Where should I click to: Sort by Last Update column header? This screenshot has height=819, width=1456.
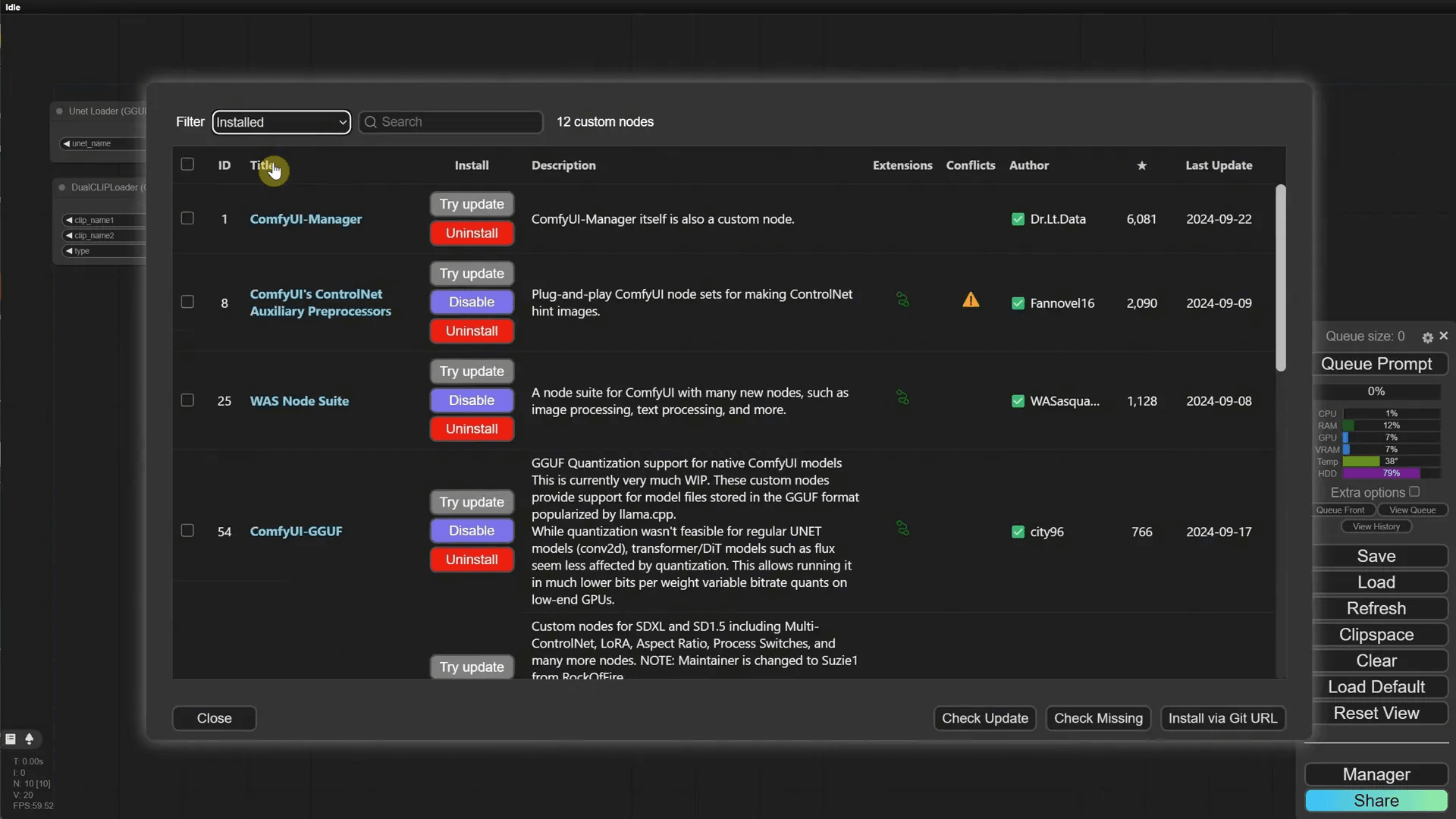[1219, 165]
